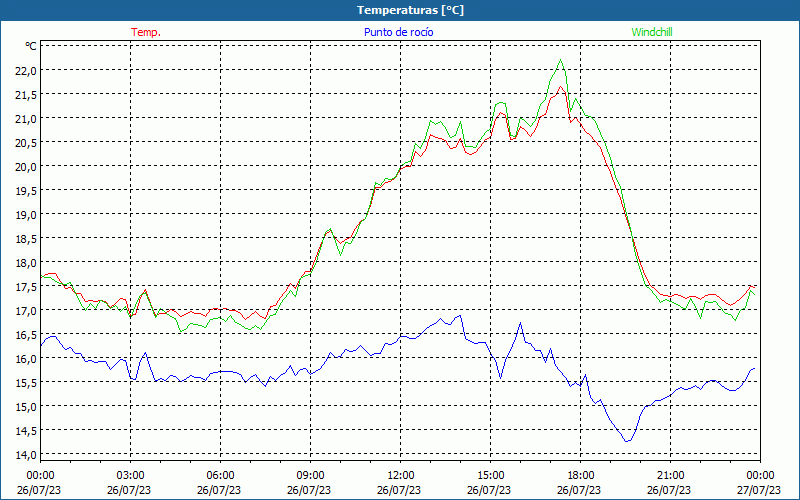
Task: Click the '00:00' label dated 27/07/23
Action: coord(761,476)
